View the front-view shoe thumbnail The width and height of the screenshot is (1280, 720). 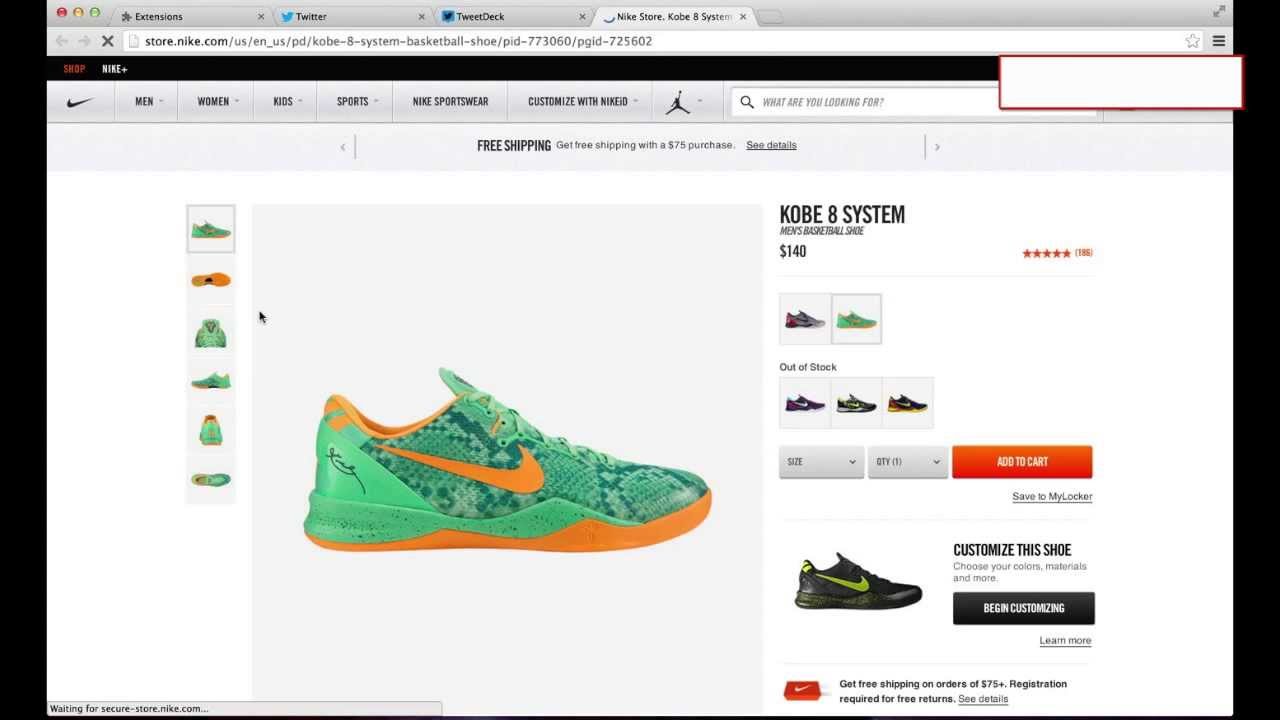211,331
